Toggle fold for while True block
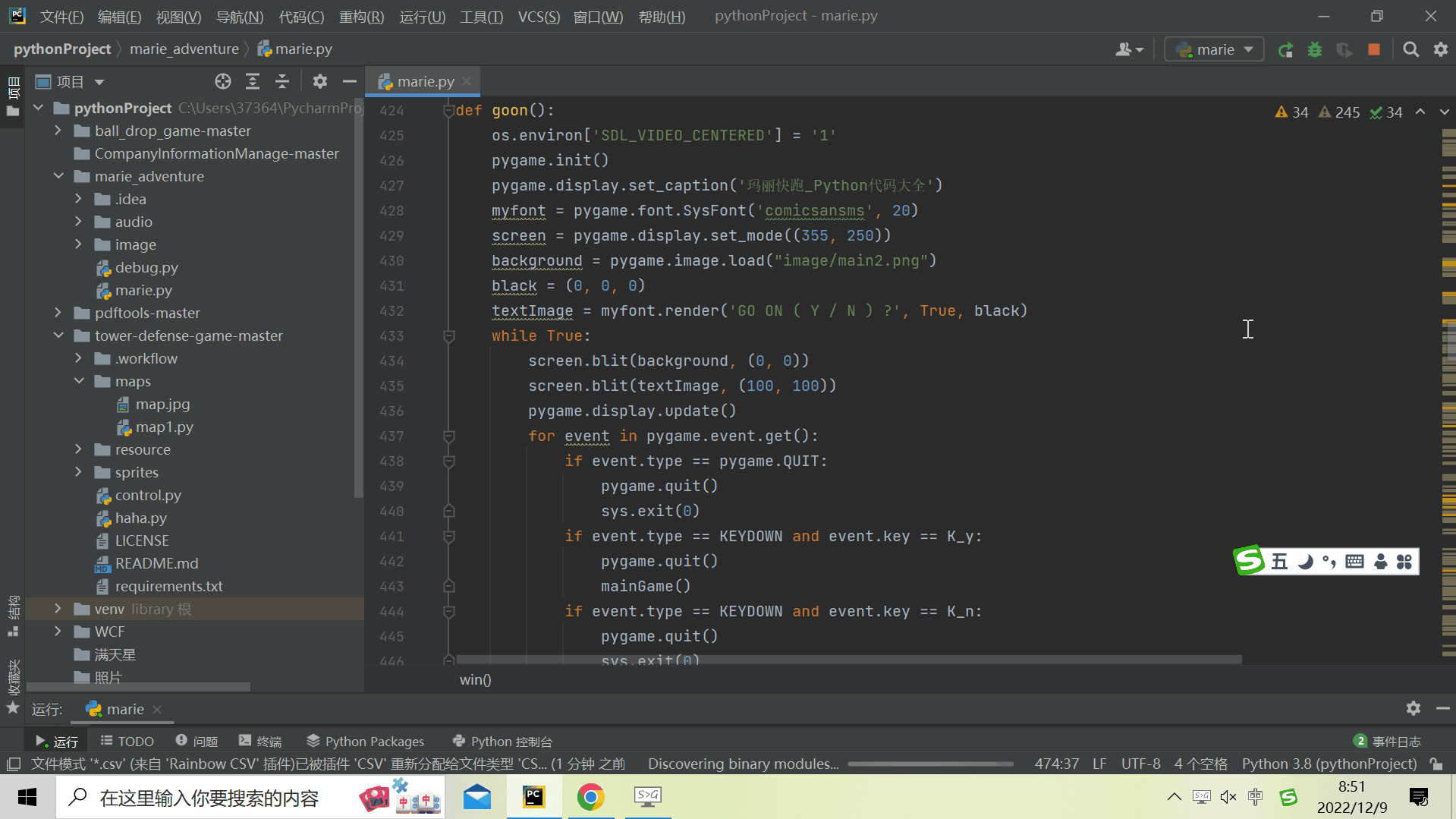This screenshot has width=1456, height=819. [x=448, y=336]
